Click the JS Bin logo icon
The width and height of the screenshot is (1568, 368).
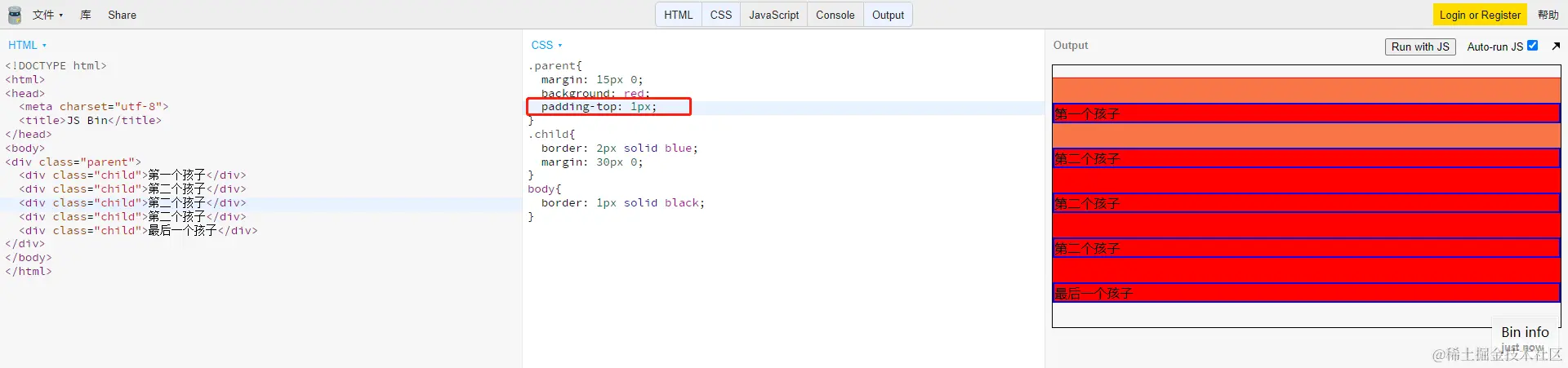click(15, 15)
